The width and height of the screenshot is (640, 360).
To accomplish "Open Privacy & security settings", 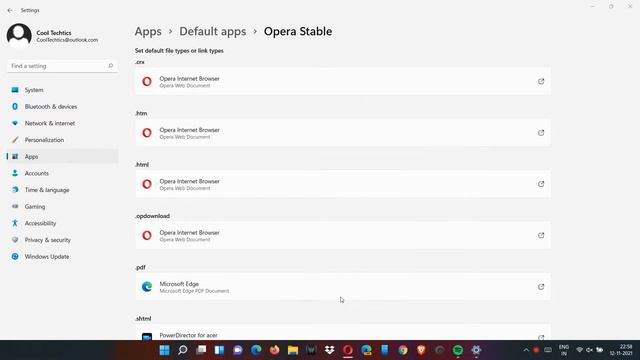I will (x=62, y=240).
